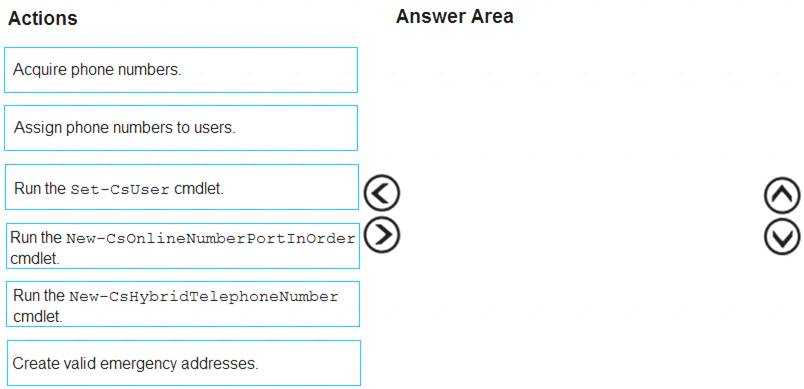Click the word 'Acquire' in first action
The width and height of the screenshot is (804, 389).
(x=34, y=70)
